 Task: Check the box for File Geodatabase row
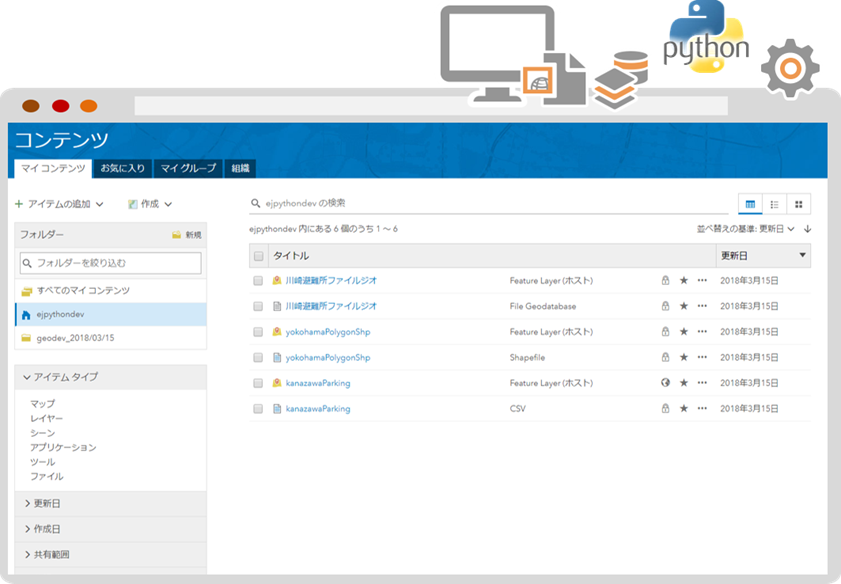click(258, 306)
